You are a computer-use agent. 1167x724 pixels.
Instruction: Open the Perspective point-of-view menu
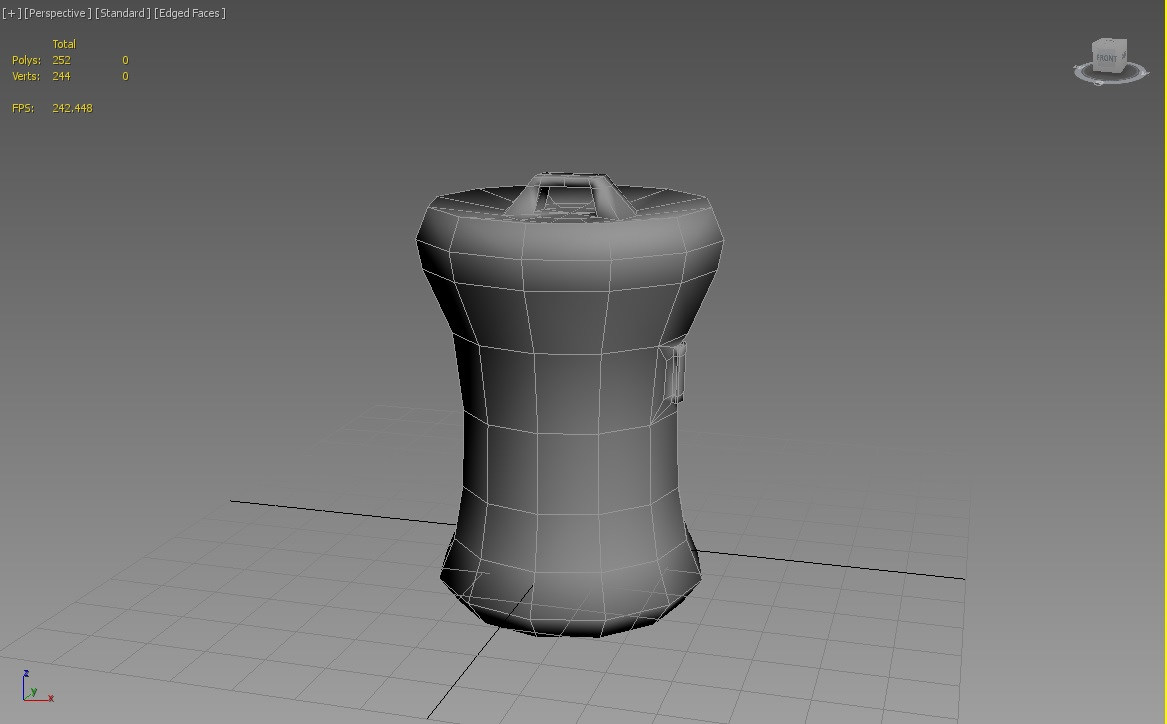57,13
